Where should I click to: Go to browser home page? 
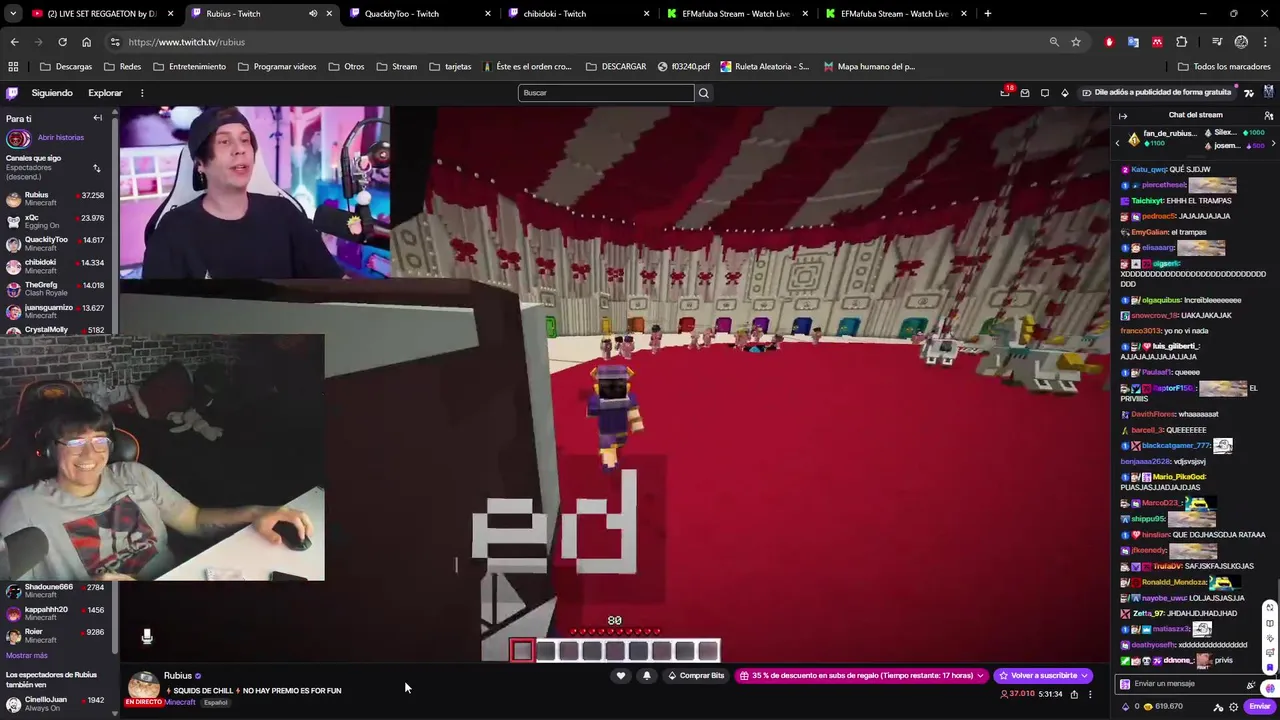coord(86,42)
